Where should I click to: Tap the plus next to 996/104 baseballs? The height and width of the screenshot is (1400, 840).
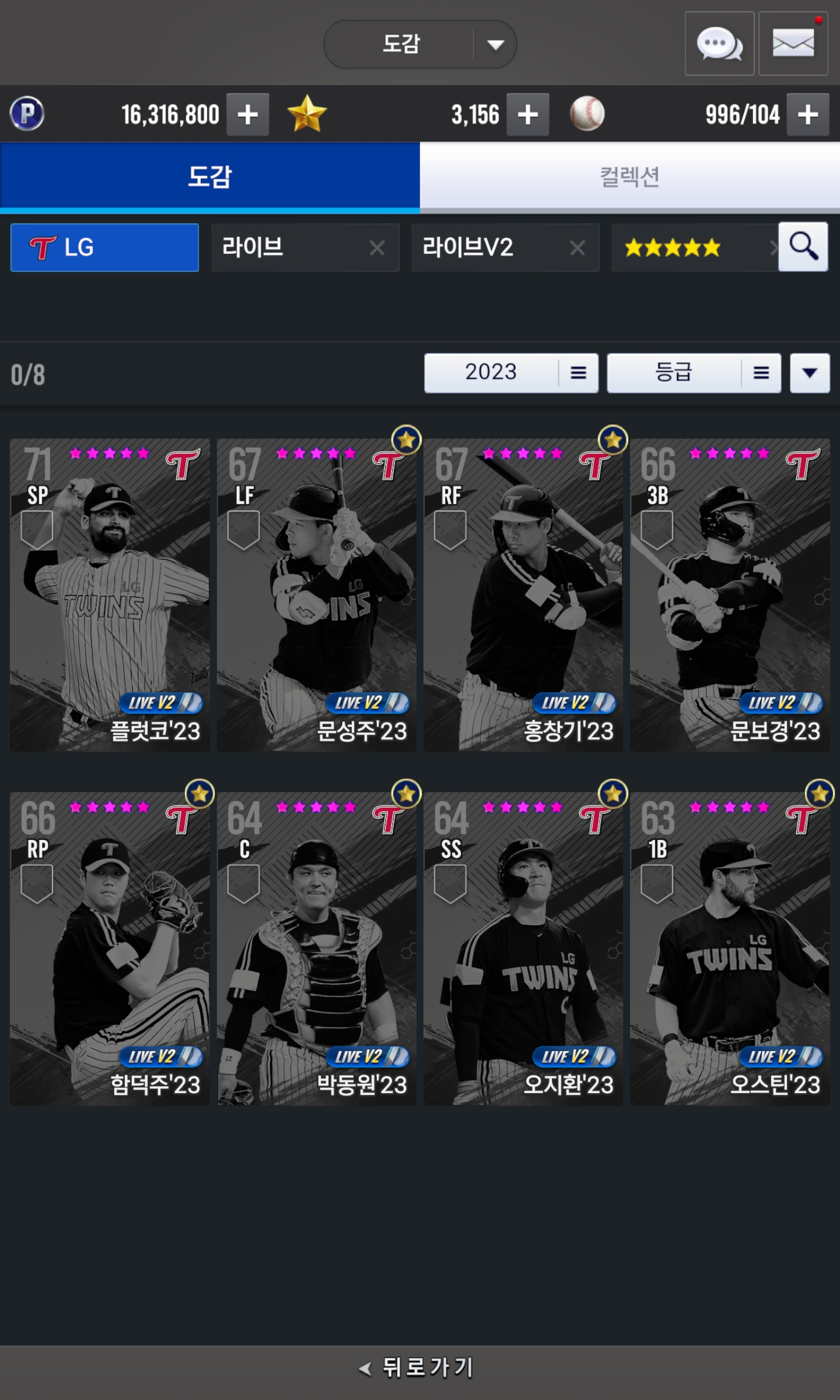click(808, 114)
